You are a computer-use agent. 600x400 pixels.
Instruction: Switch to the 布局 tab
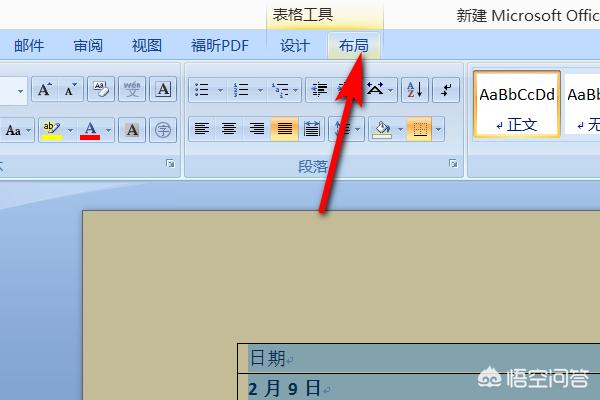pyautogui.click(x=354, y=46)
